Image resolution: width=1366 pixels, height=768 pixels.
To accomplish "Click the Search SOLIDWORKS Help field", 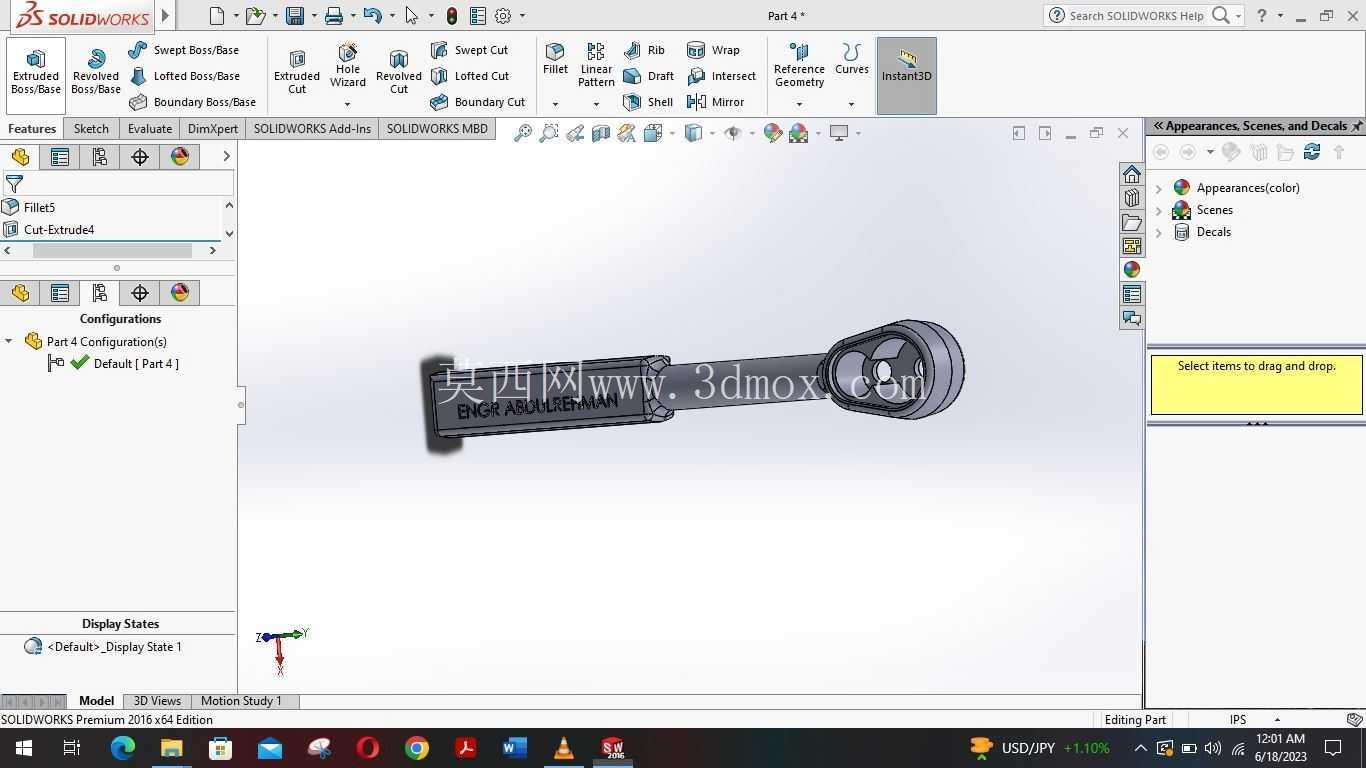I will coord(1136,16).
